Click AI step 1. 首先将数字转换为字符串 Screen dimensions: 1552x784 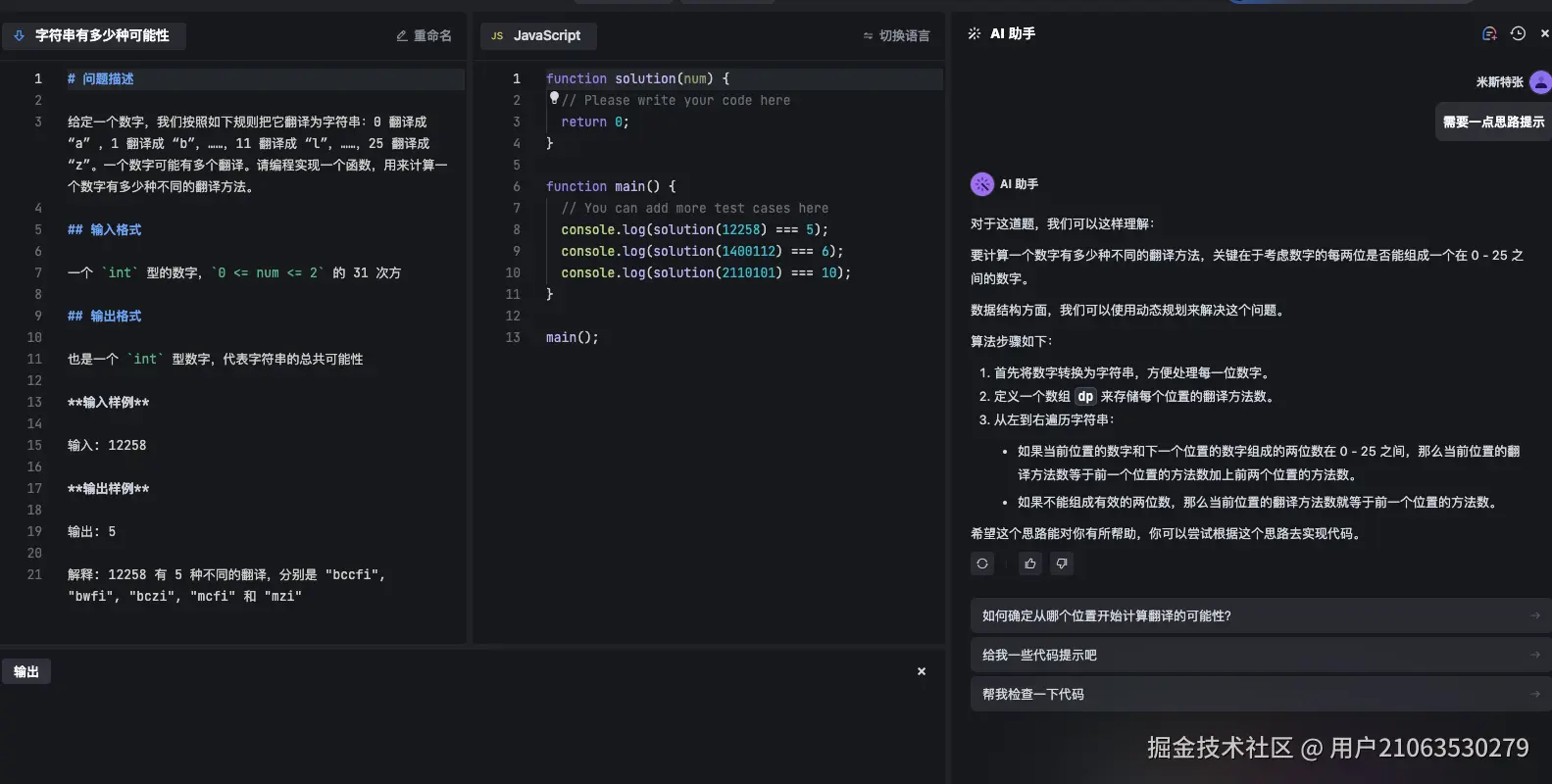(1126, 372)
